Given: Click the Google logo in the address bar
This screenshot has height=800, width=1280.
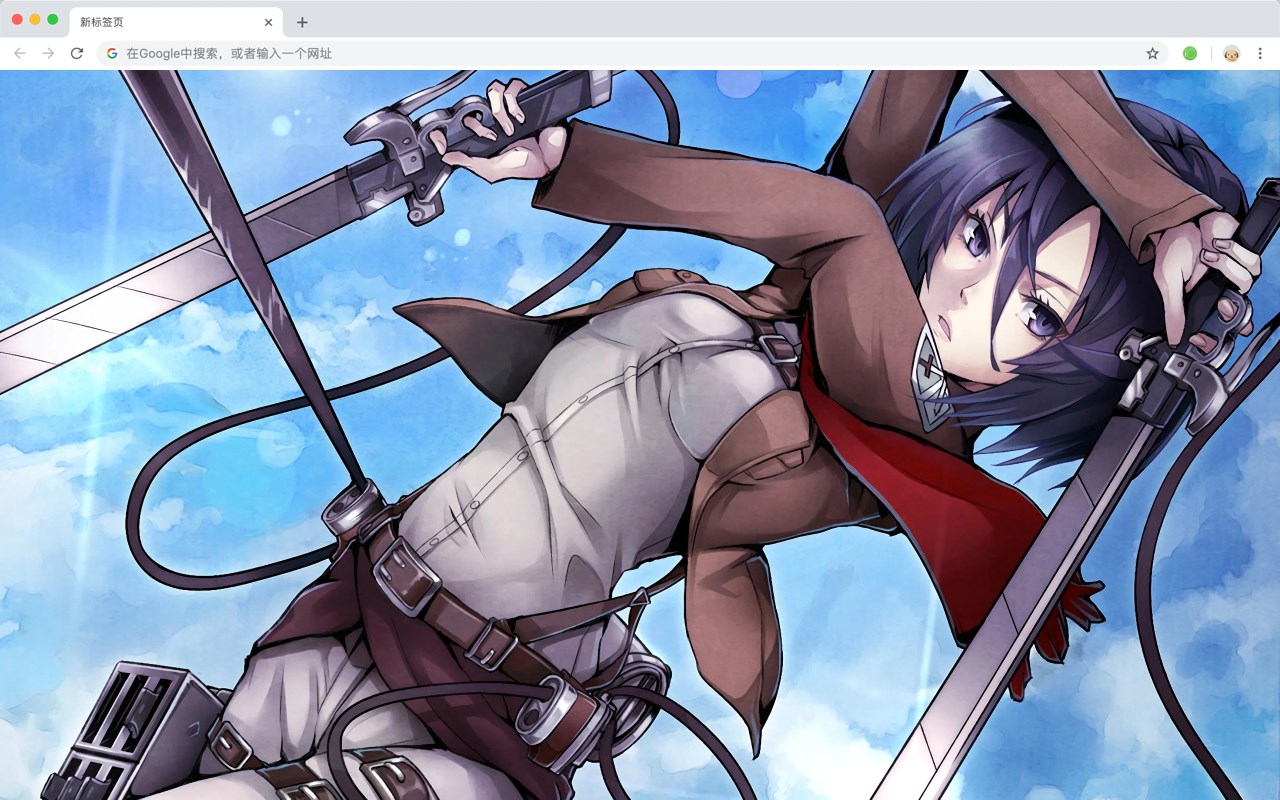Looking at the screenshot, I should point(112,53).
